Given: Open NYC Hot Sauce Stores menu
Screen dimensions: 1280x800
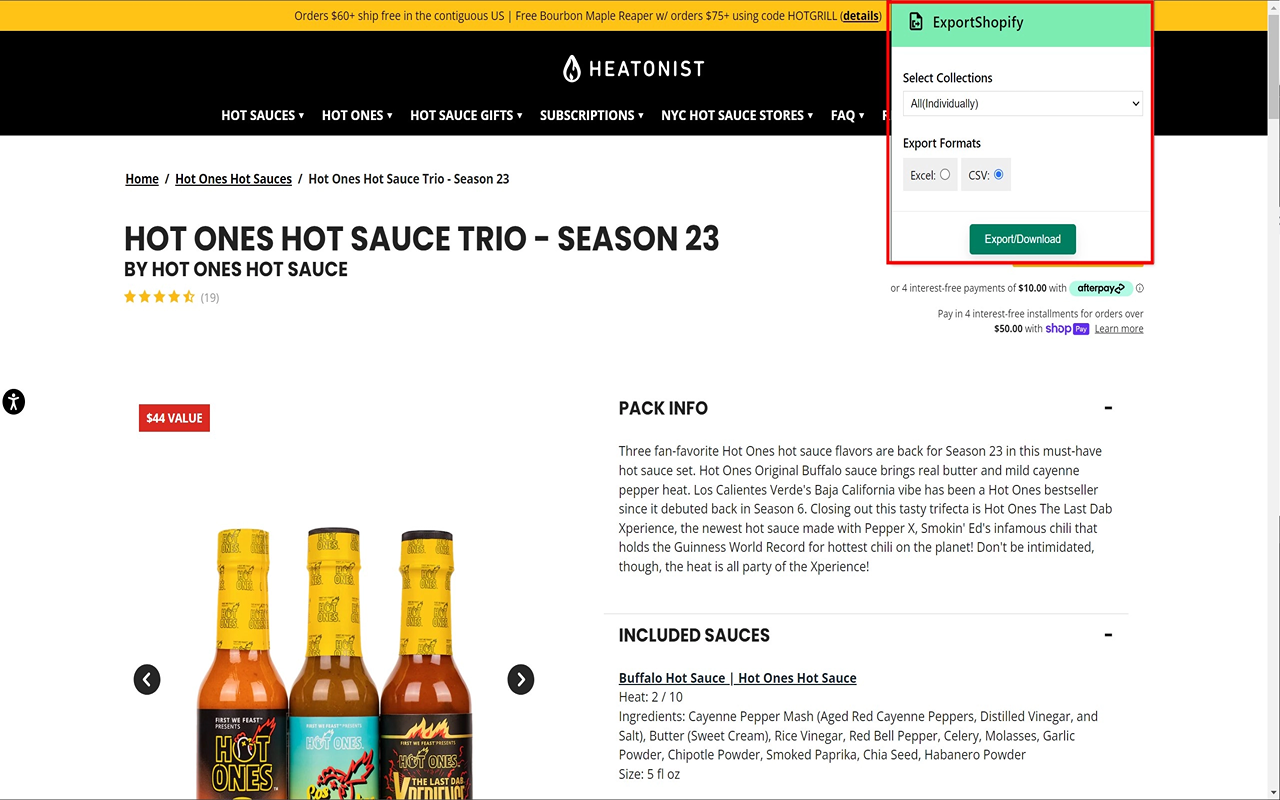Looking at the screenshot, I should coord(737,115).
